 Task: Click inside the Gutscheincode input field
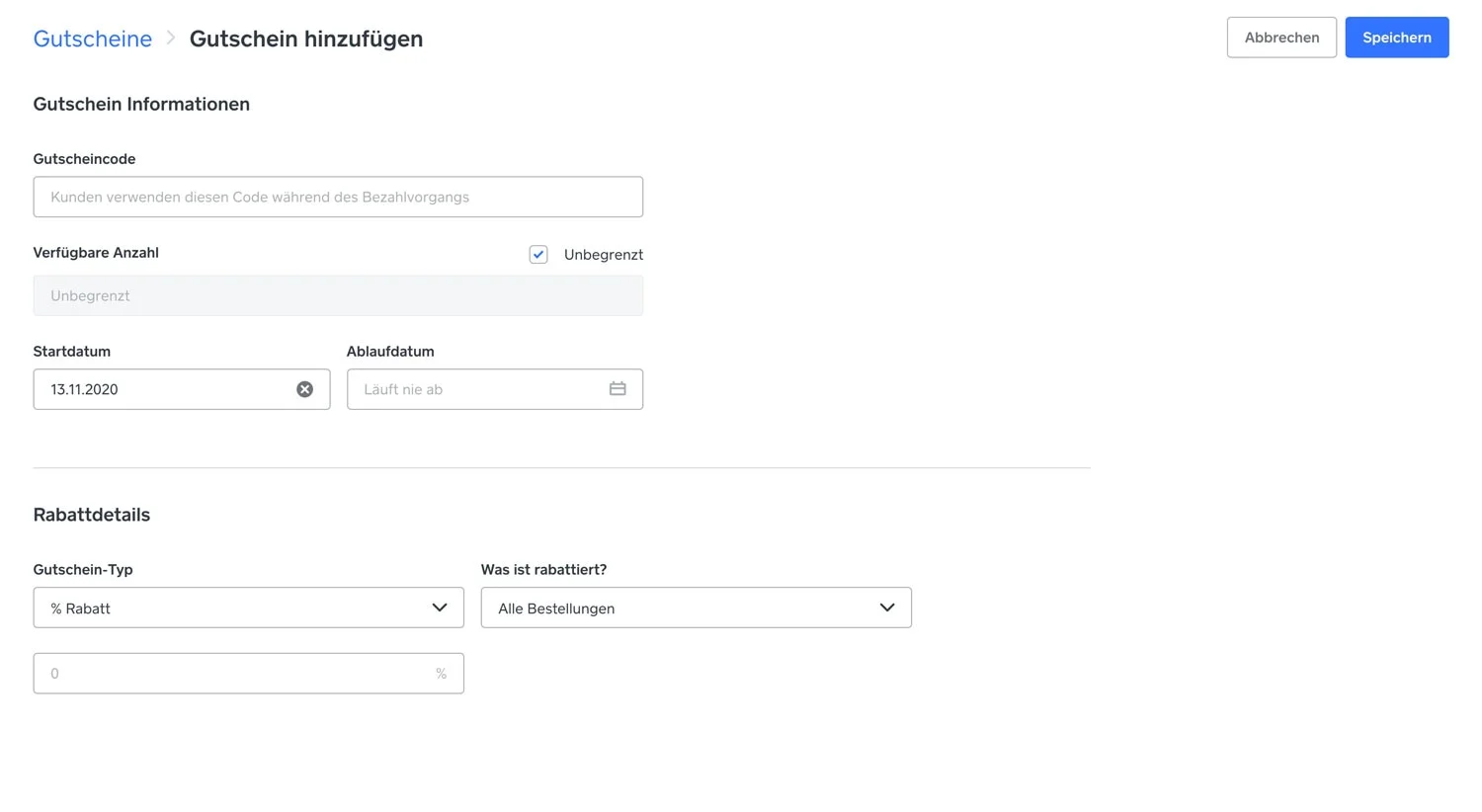click(x=338, y=197)
